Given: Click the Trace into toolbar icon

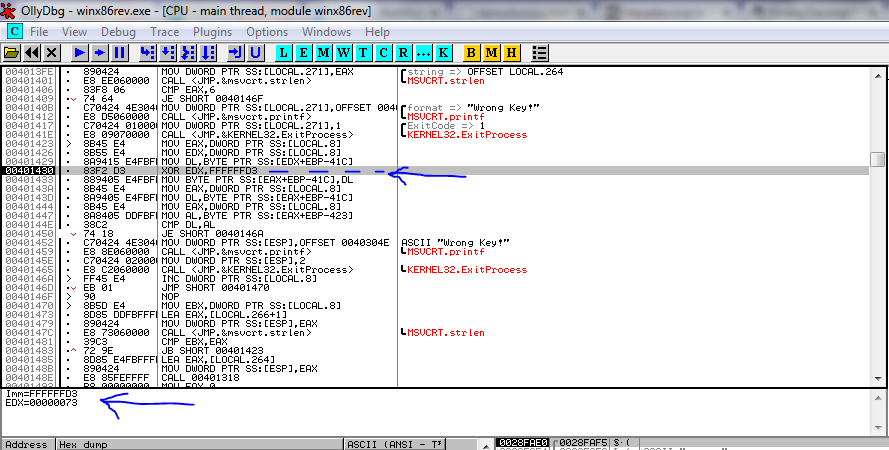Looking at the screenshot, I should click(x=188, y=53).
